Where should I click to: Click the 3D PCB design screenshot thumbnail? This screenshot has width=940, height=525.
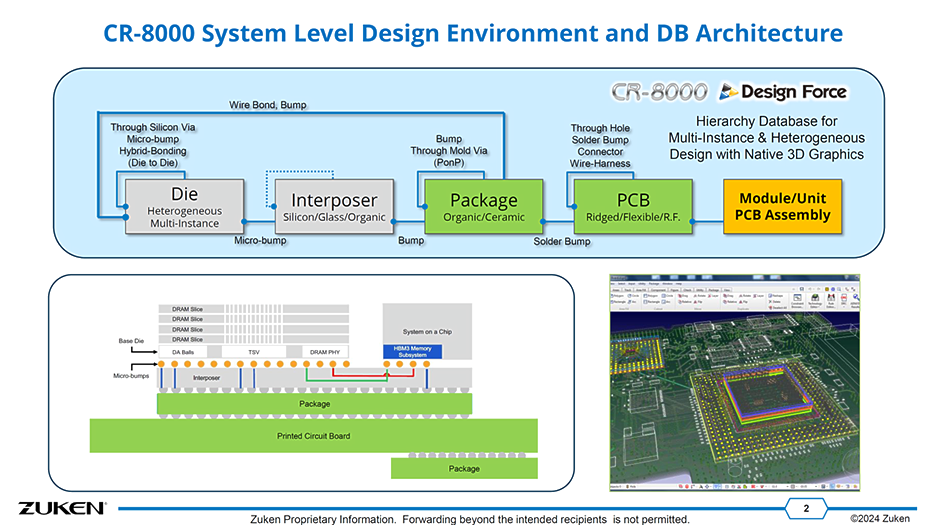734,382
